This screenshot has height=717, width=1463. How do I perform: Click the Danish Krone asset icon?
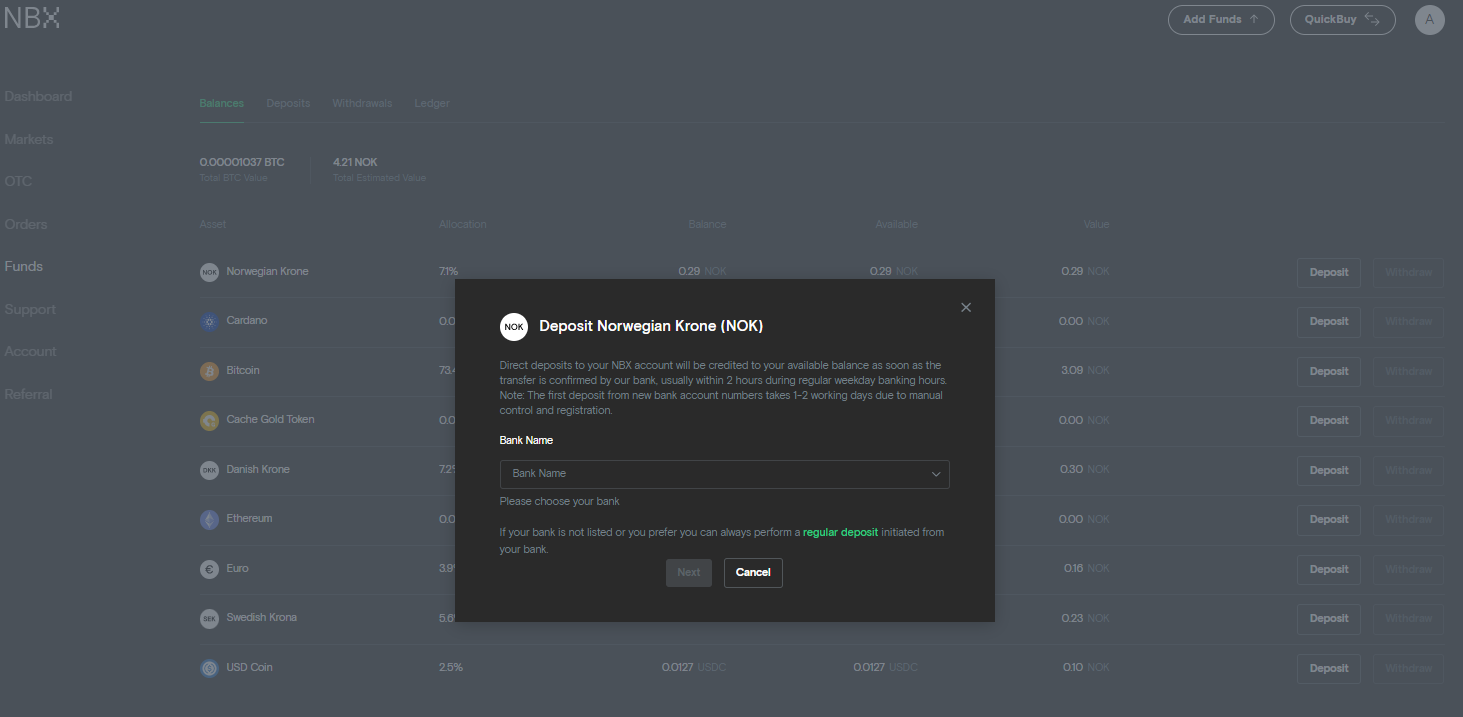click(209, 470)
